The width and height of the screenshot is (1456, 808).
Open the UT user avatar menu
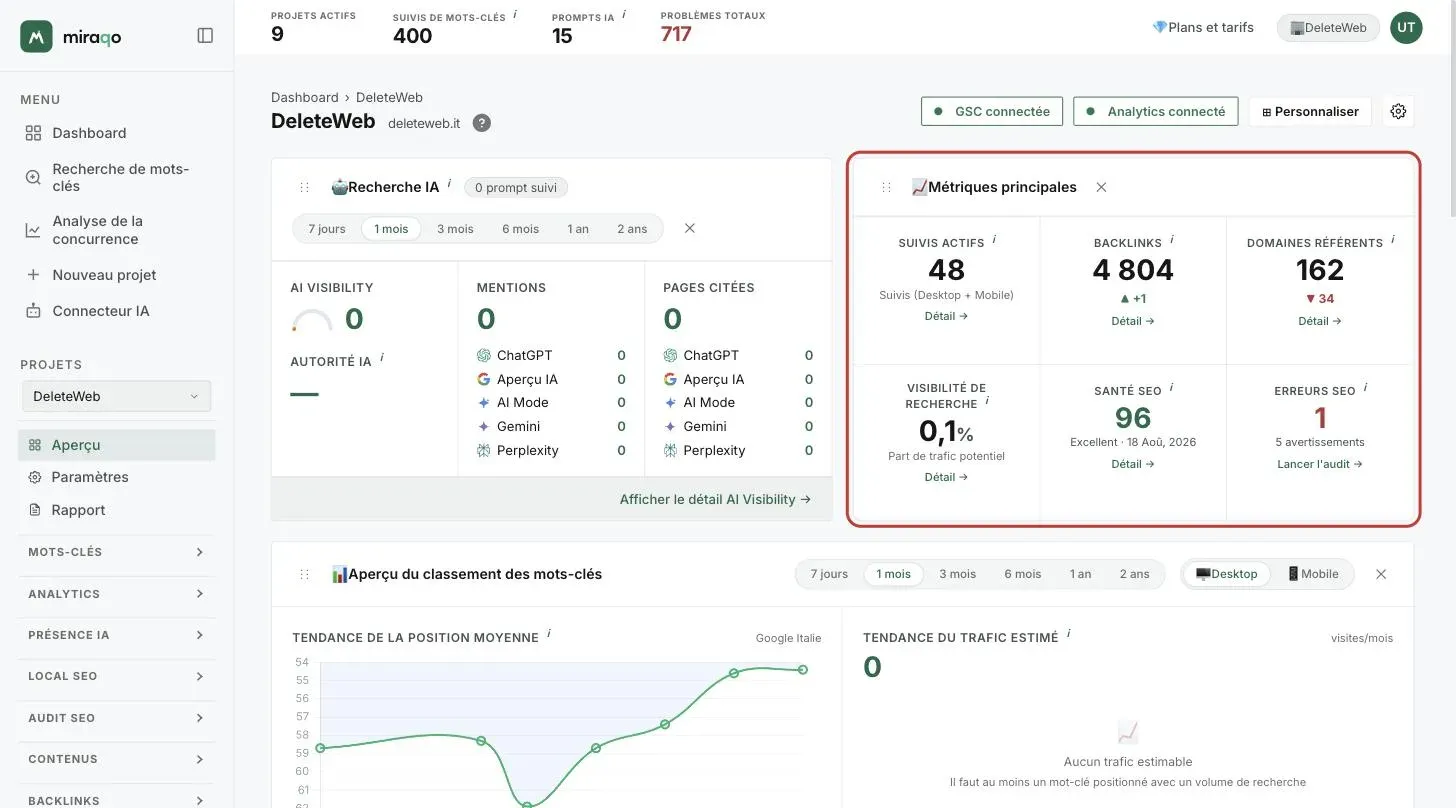pyautogui.click(x=1406, y=27)
